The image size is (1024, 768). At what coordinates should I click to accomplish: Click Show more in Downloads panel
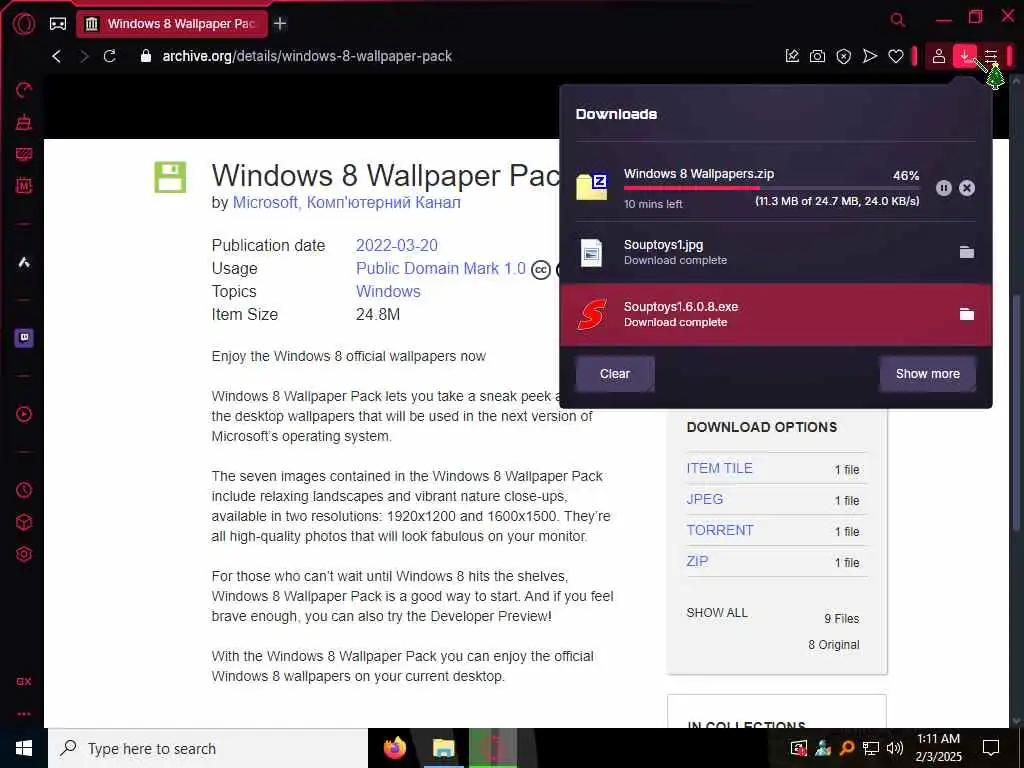(x=927, y=374)
